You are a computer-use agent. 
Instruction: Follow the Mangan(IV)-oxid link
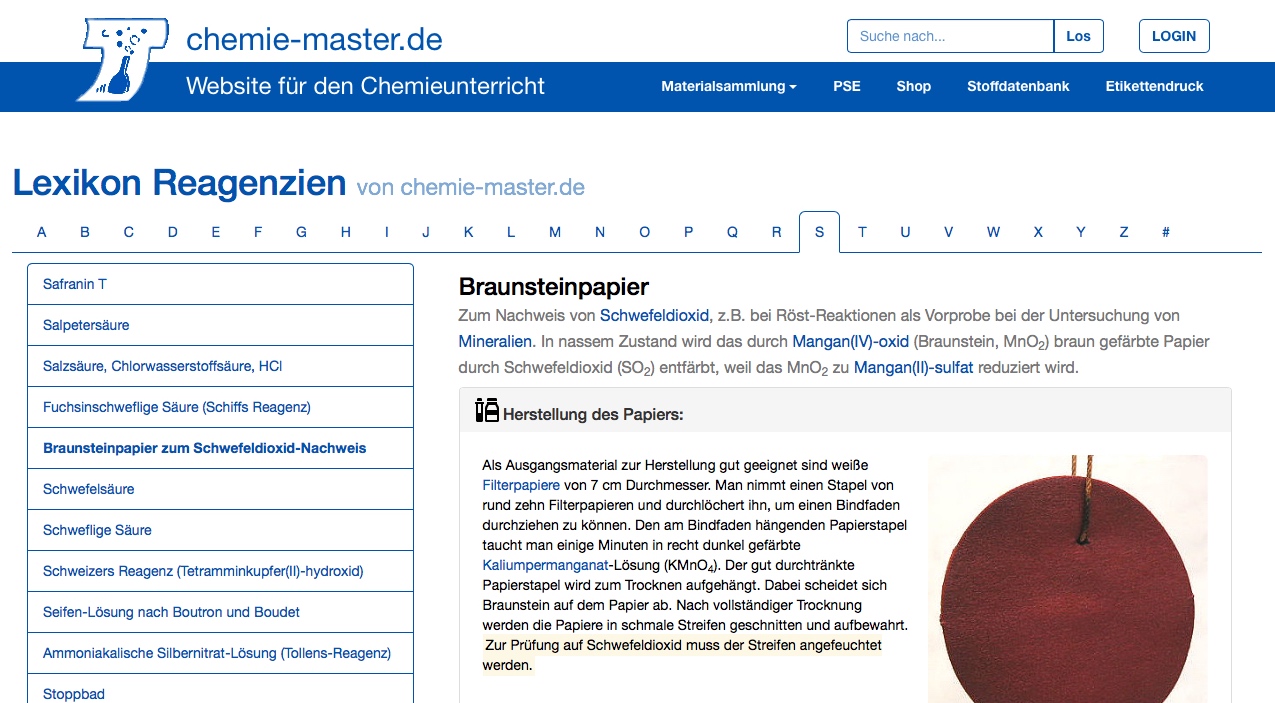(x=851, y=342)
